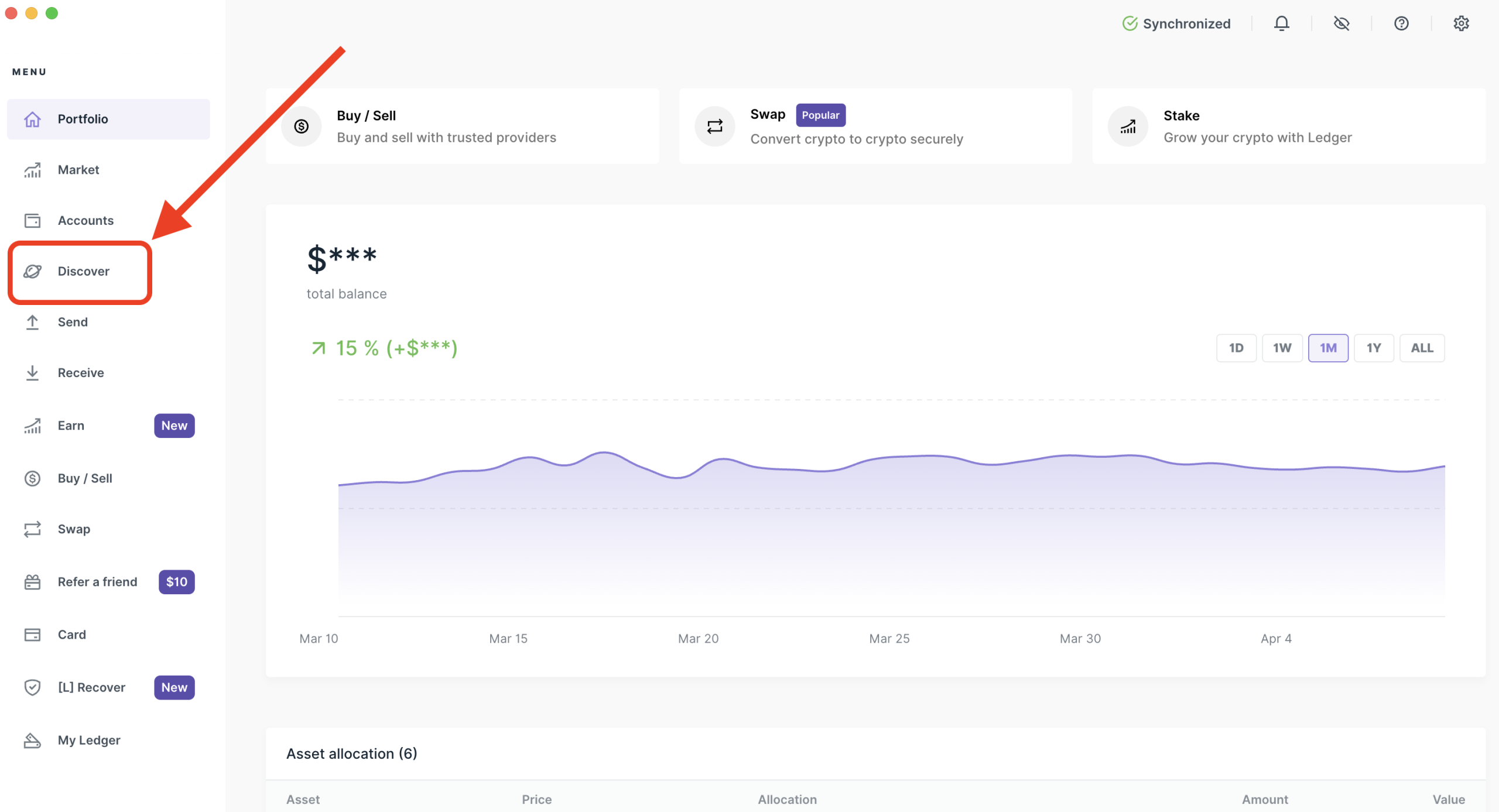This screenshot has width=1499, height=812.
Task: Open the settings gear icon
Action: (1461, 23)
